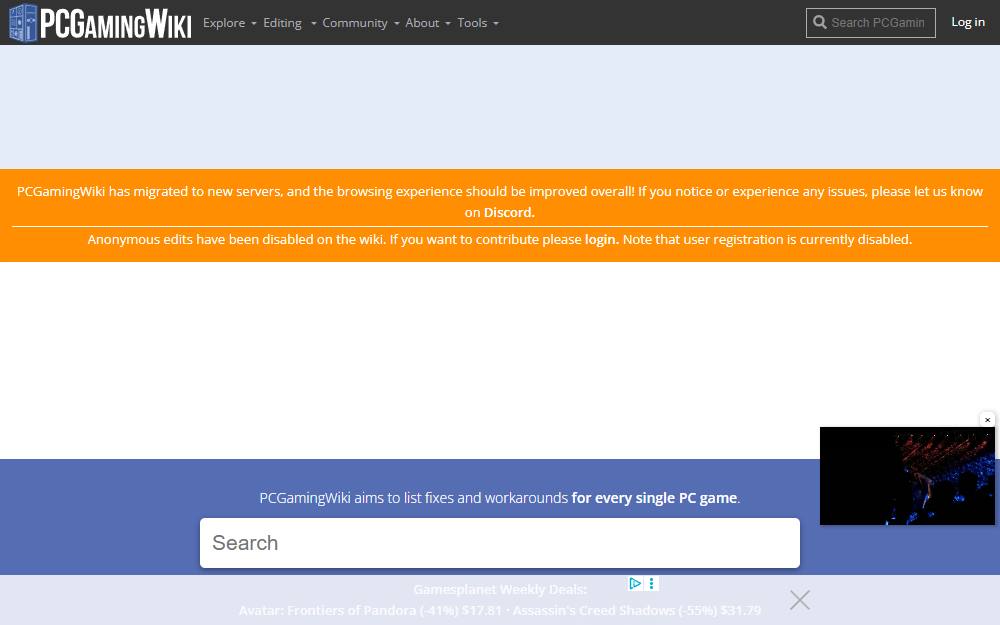
Task: Click Gamesplanet Weekly Deals heading
Action: 499,589
